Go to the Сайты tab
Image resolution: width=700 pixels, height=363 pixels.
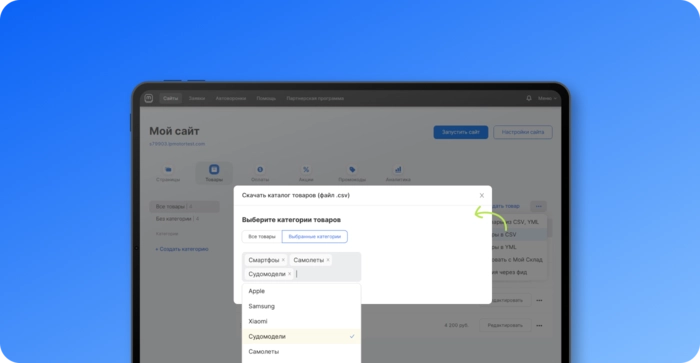pyautogui.click(x=171, y=98)
